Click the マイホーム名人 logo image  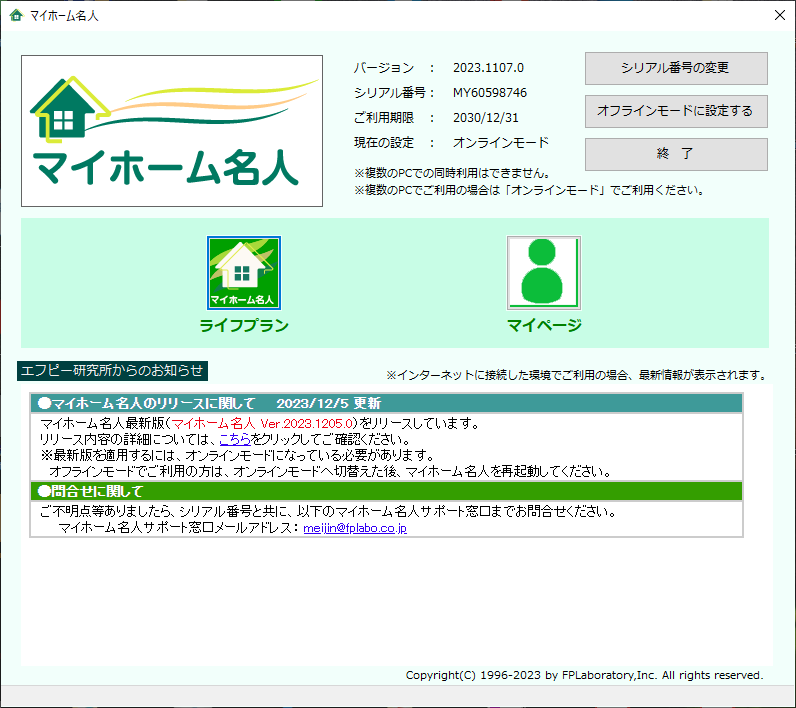click(x=172, y=131)
